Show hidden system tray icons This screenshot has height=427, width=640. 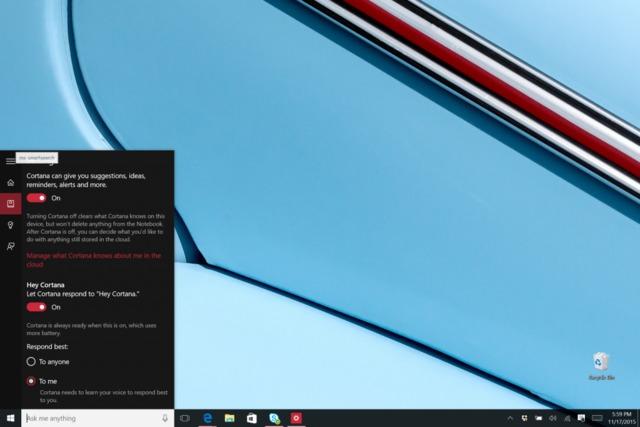(x=510, y=418)
